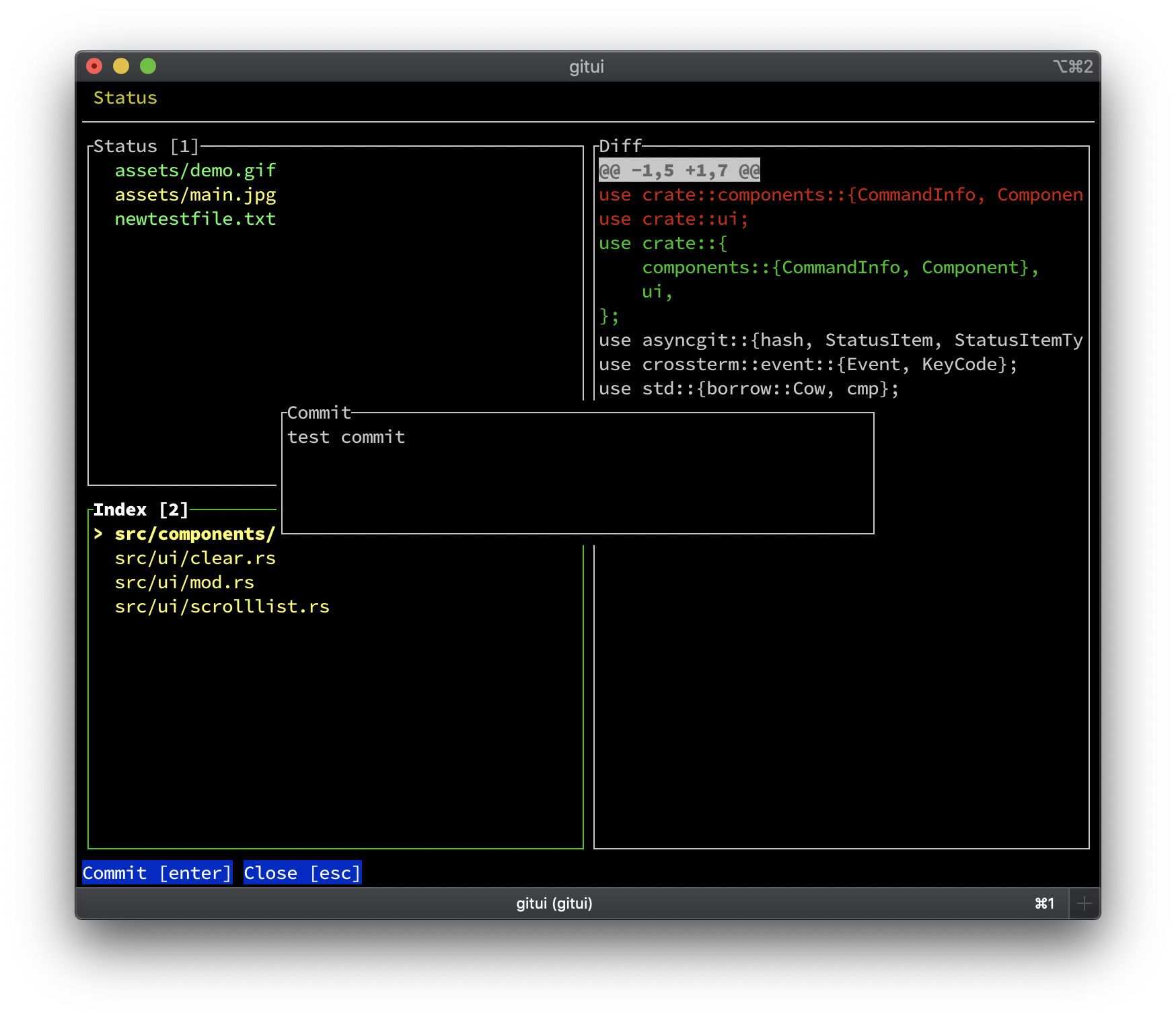Click 'use asyncgit::{hash' context line
The width and height of the screenshot is (1176, 1019).
click(841, 340)
